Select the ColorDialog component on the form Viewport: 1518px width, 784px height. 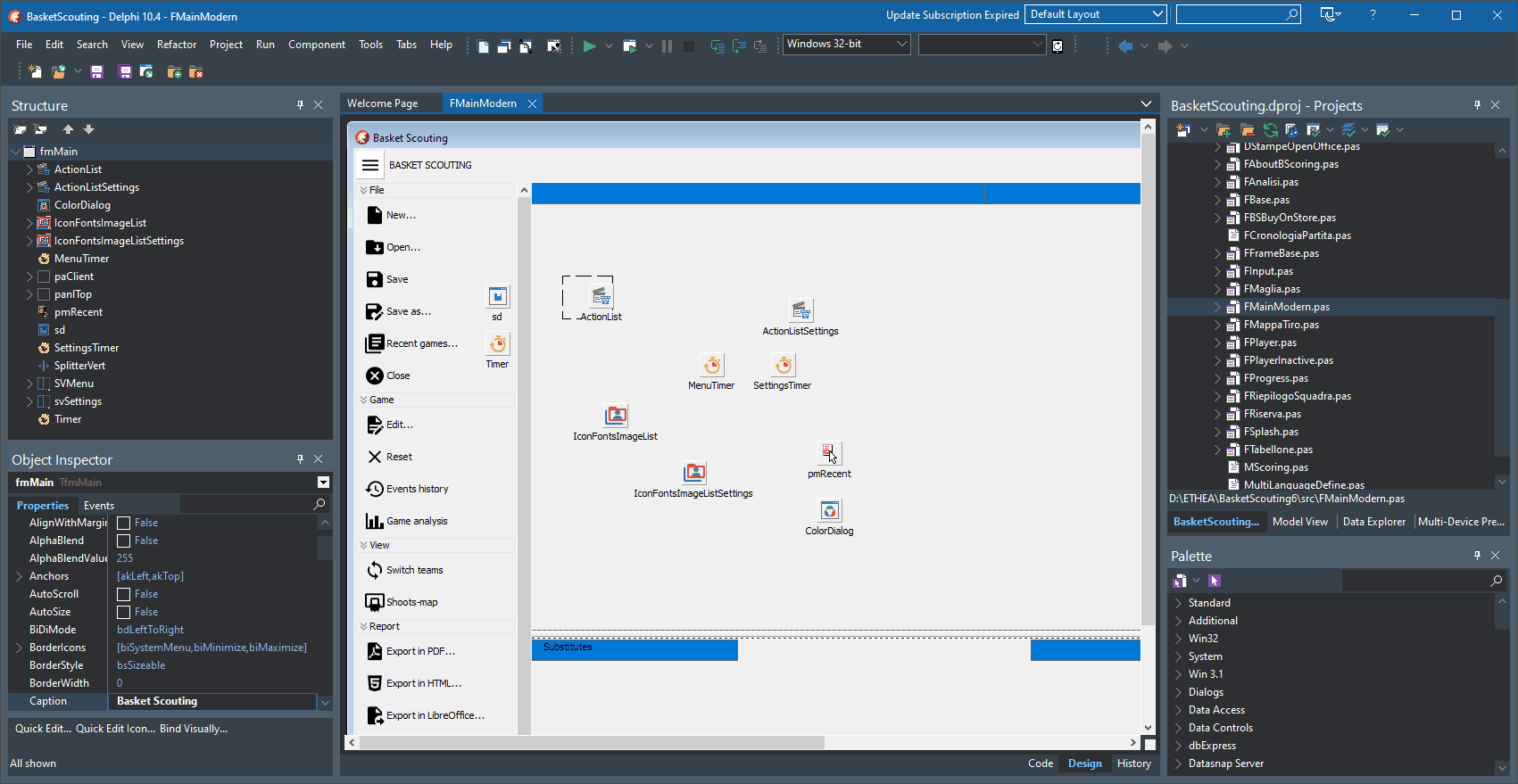tap(829, 510)
